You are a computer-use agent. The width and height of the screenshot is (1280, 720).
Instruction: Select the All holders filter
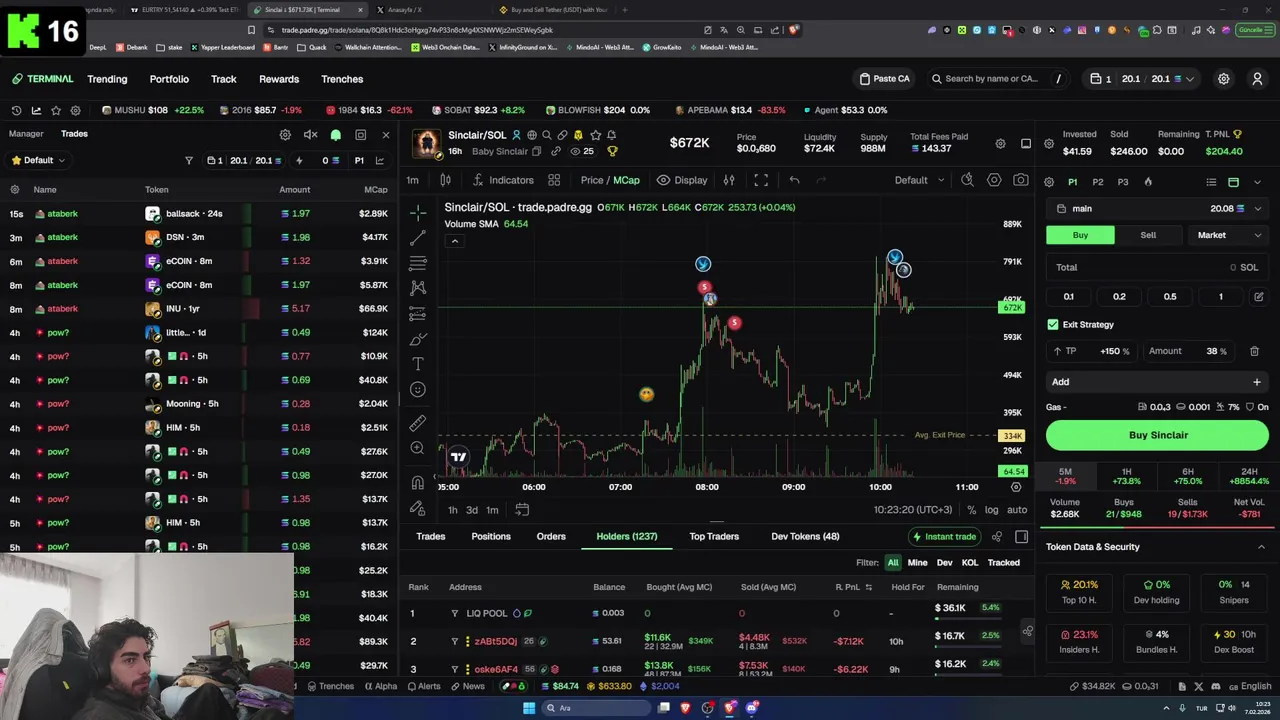893,563
